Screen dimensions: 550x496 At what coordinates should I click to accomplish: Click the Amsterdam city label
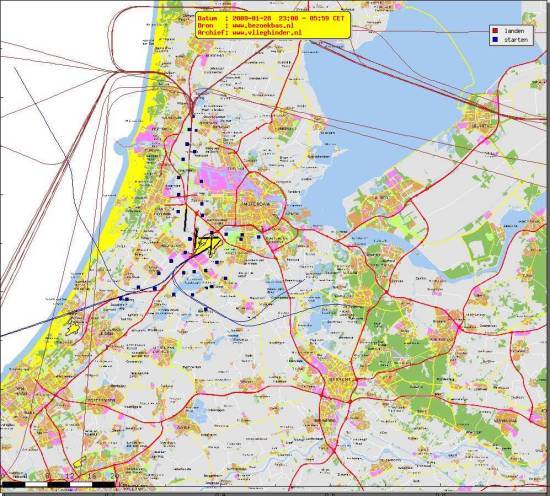click(257, 203)
